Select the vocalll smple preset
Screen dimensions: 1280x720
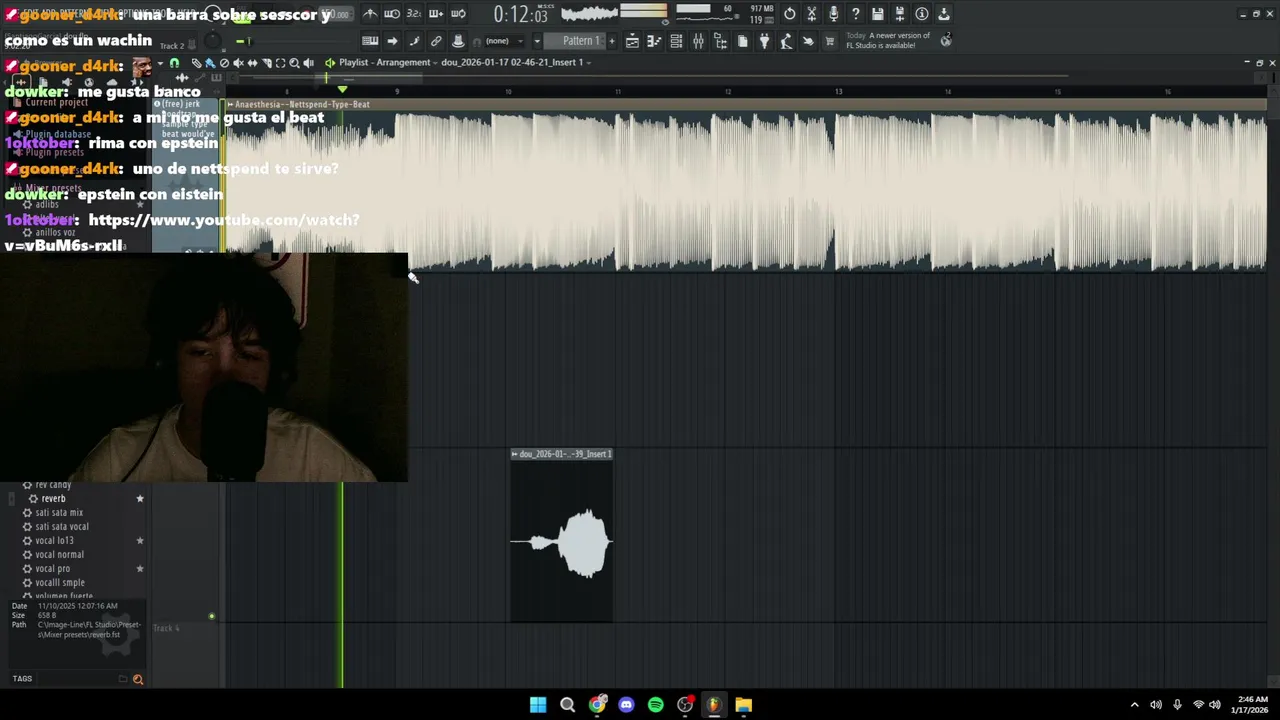(60, 582)
